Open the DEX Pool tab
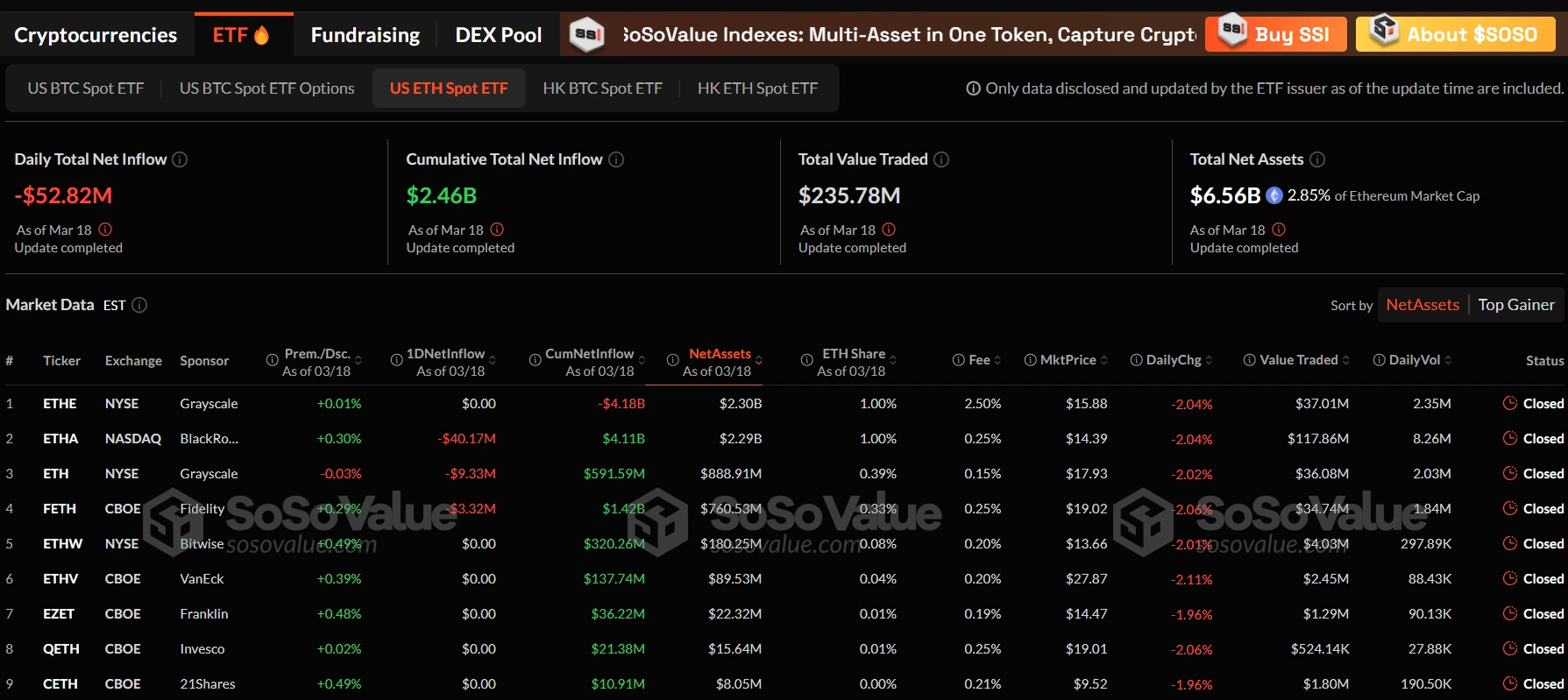 click(x=498, y=35)
